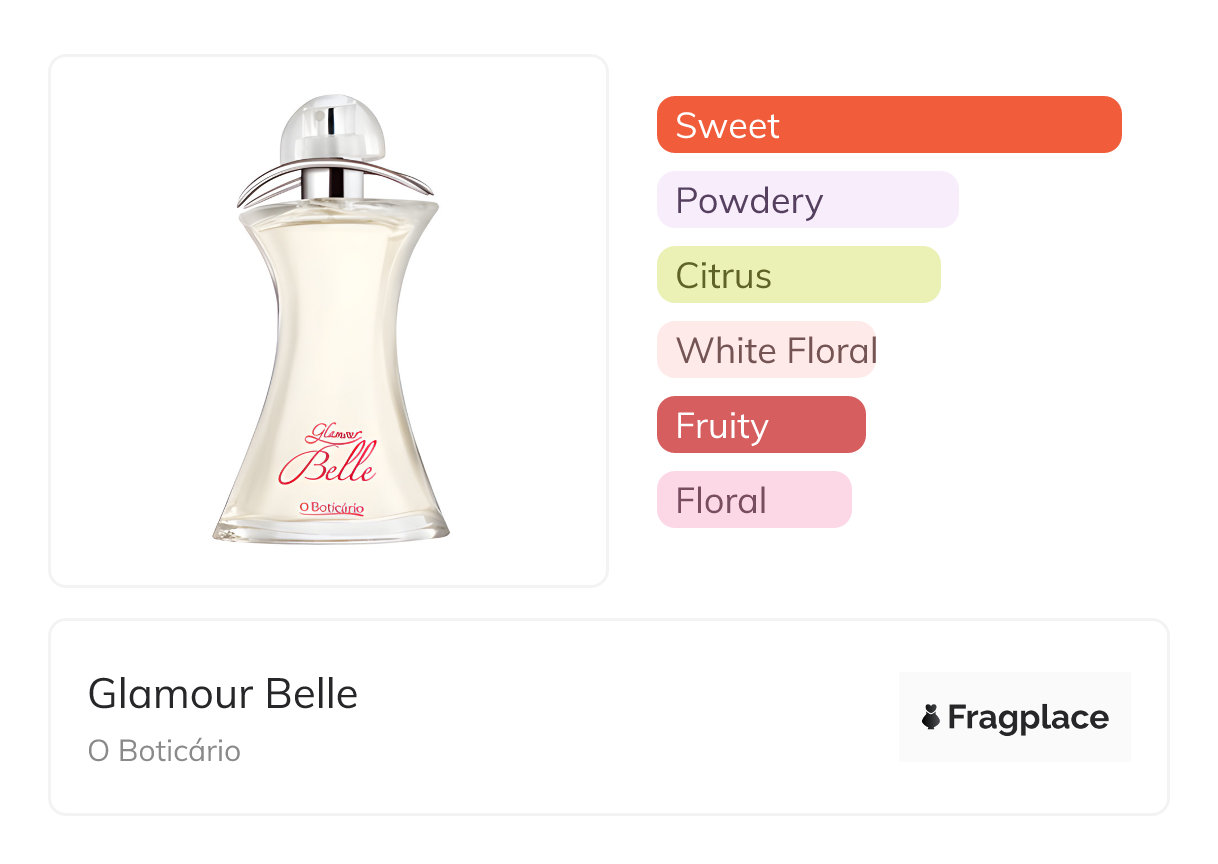
Task: Click the transparent spray cap on the bottle
Action: click(331, 127)
